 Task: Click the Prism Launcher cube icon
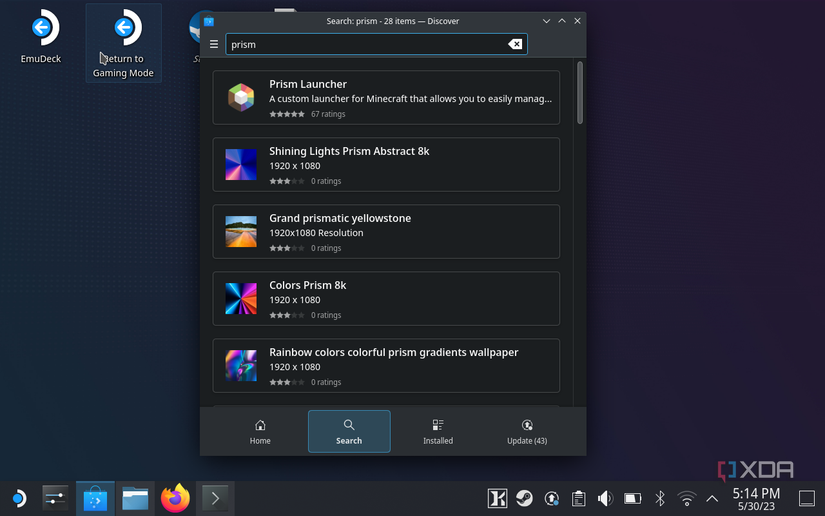pos(241,97)
